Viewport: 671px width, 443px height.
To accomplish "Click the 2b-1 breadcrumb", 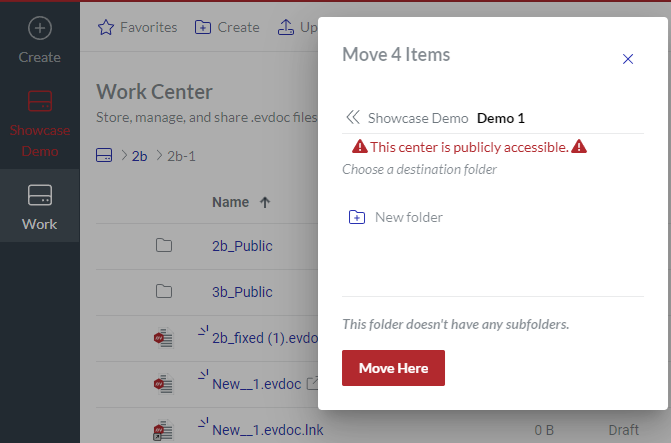I will (181, 156).
